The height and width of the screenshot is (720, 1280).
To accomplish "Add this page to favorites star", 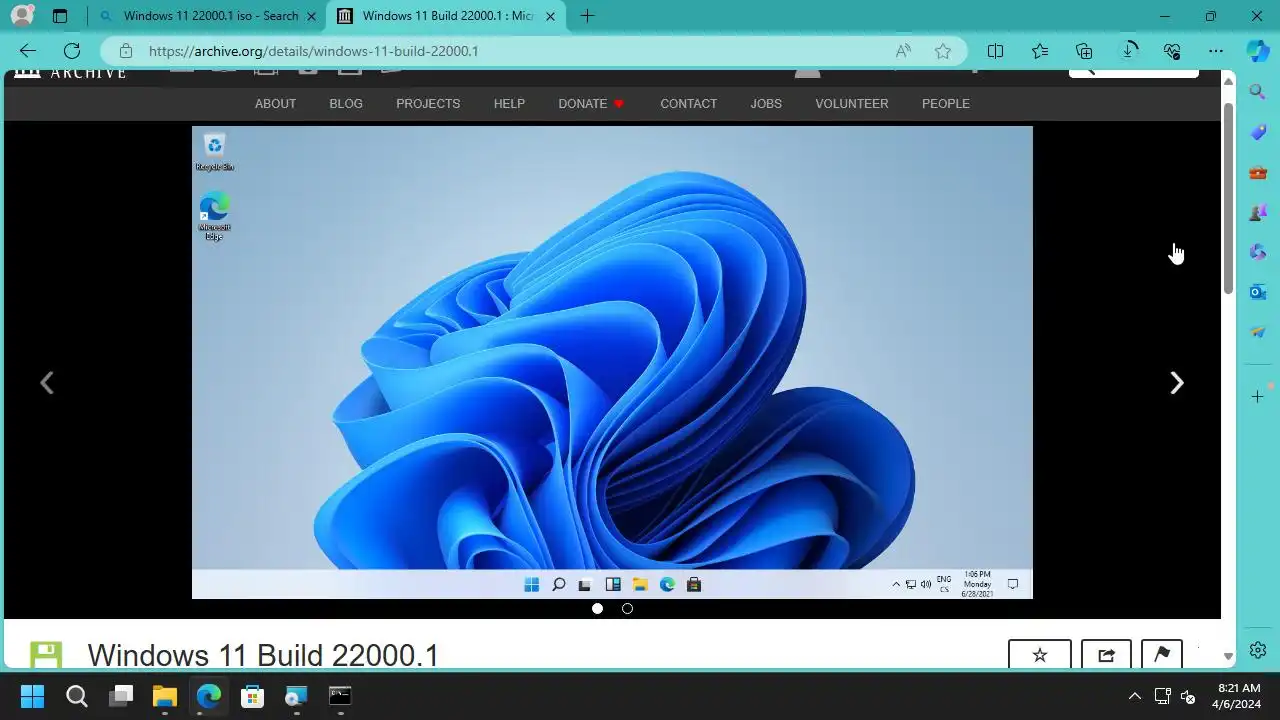I will pos(943,51).
